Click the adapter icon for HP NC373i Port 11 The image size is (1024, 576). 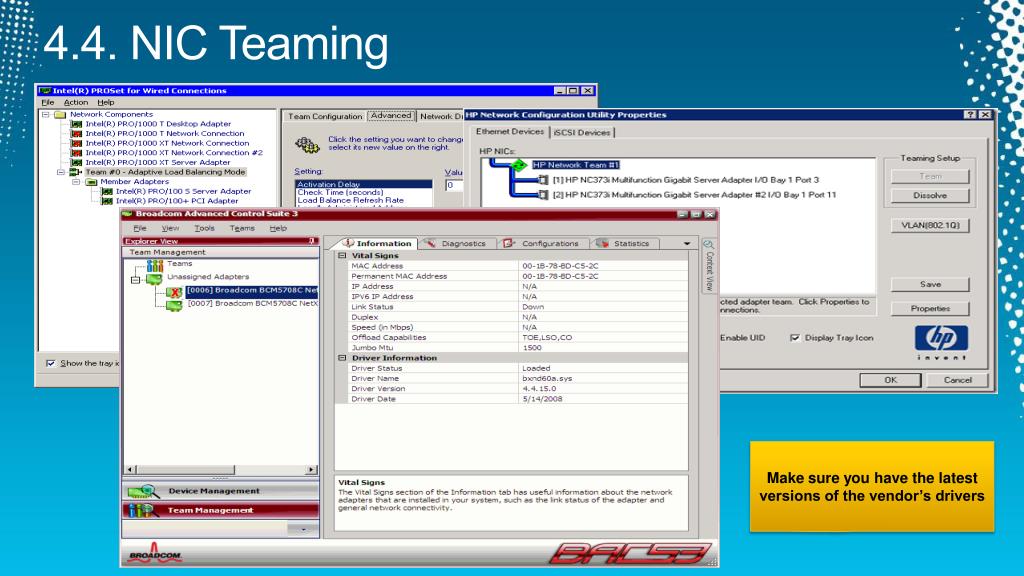(x=543, y=195)
